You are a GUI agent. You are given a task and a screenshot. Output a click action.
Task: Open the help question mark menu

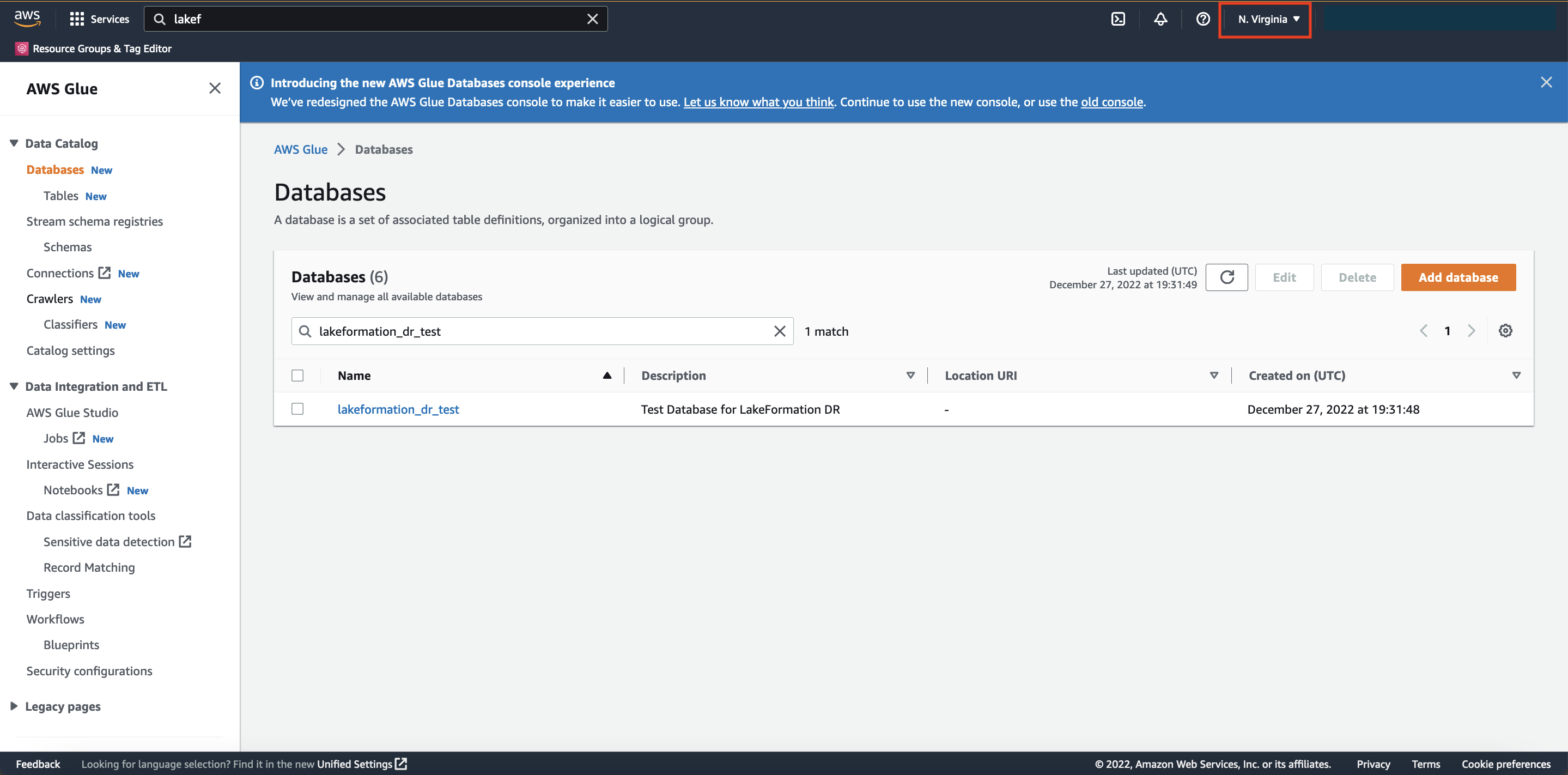(1203, 19)
